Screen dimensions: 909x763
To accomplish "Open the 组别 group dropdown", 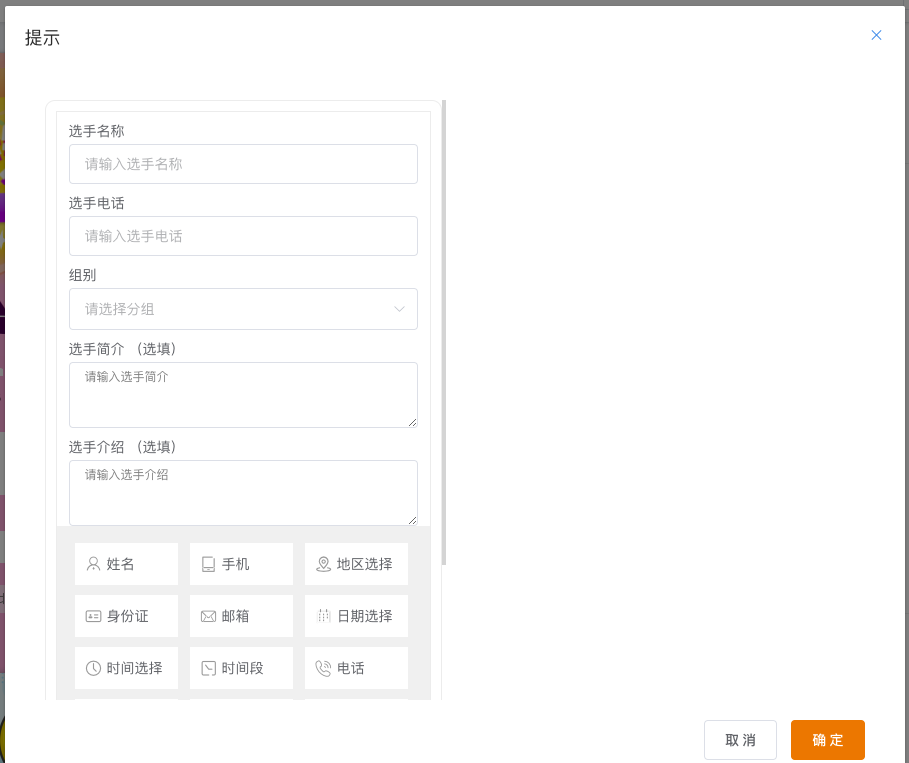I will [230, 309].
